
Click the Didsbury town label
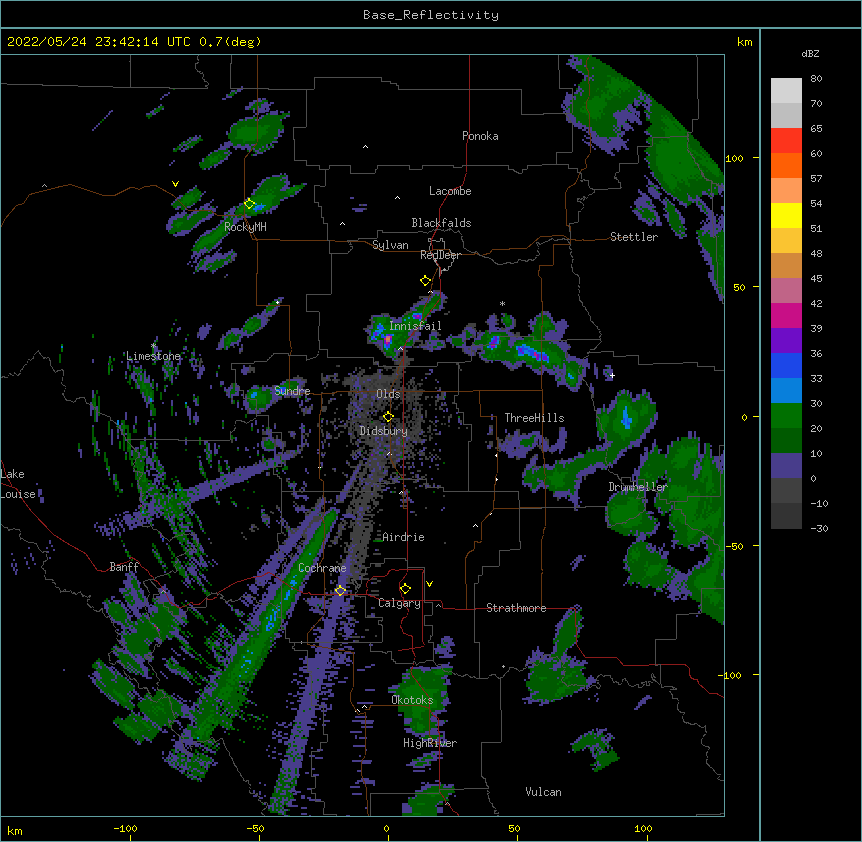[x=384, y=431]
